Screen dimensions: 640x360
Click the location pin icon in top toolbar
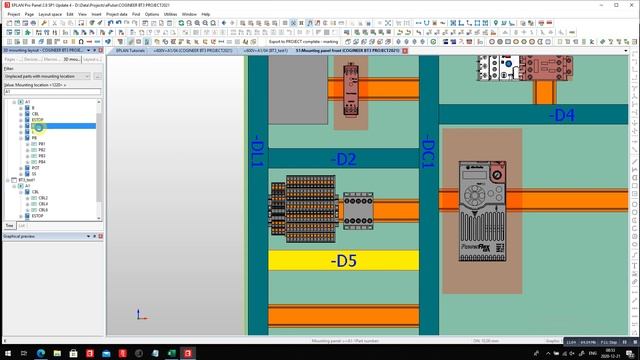[x=496, y=23]
